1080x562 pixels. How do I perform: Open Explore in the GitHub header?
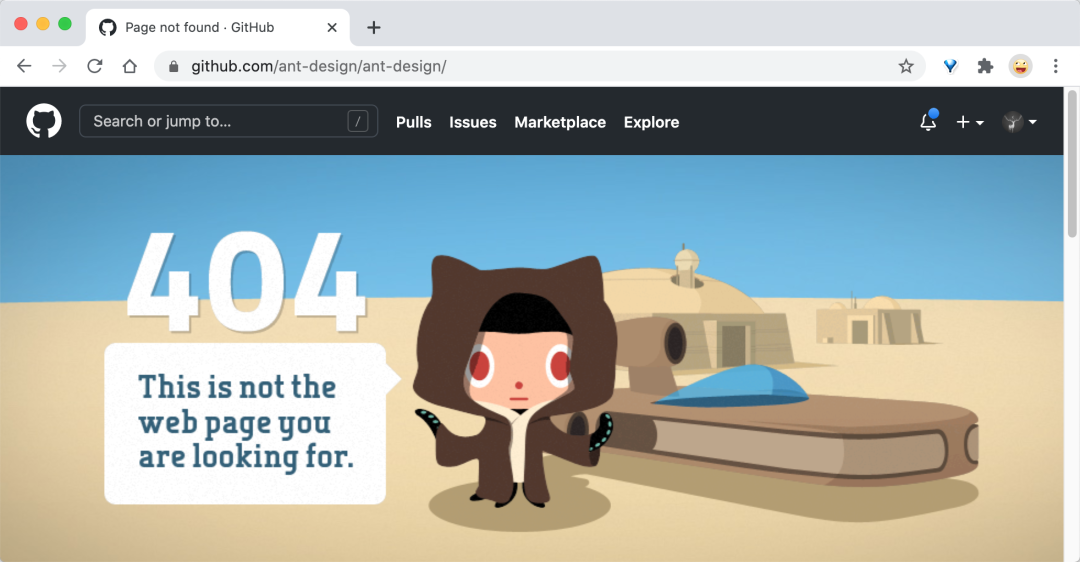(x=652, y=122)
